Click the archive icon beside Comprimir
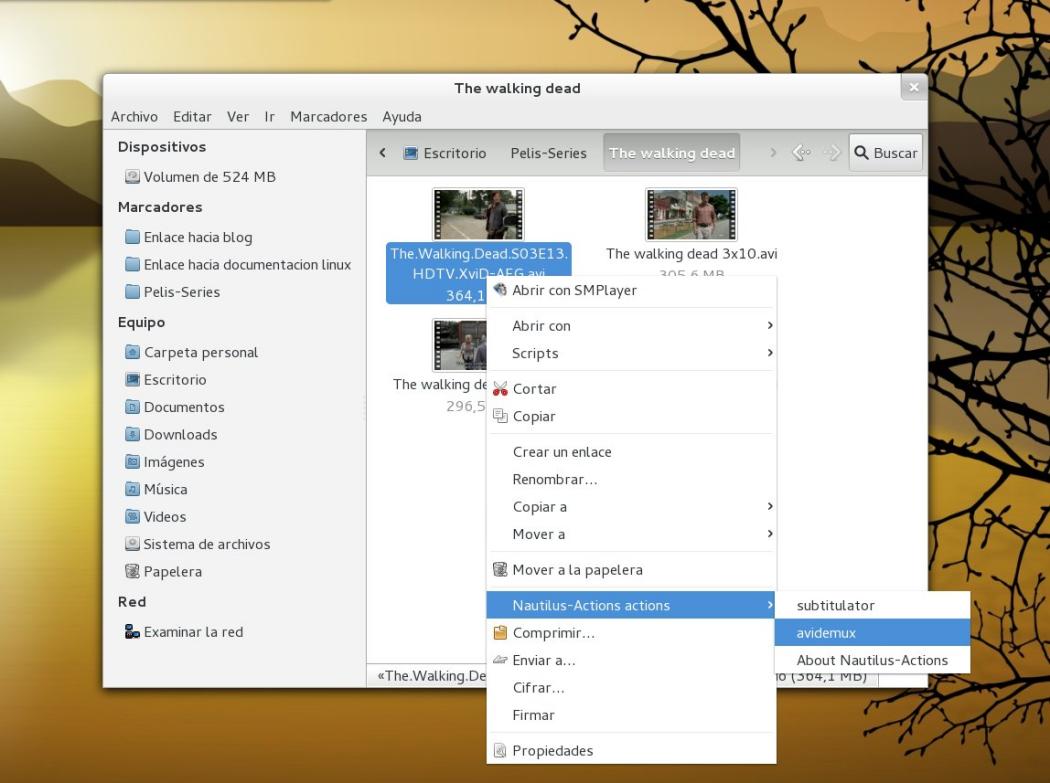 pos(500,633)
